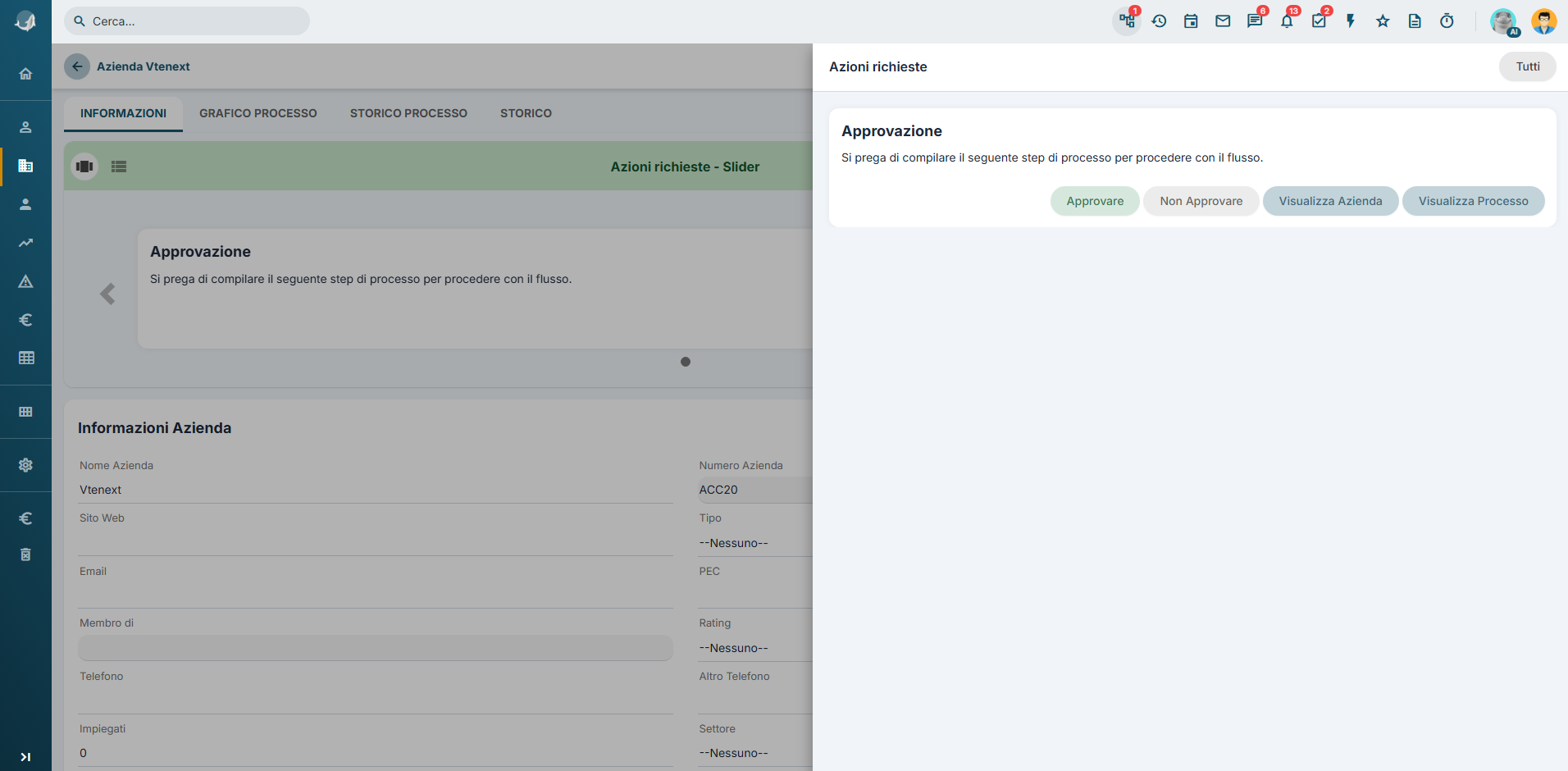The image size is (1568, 771).
Task: Open the upper euro icon in sidebar
Action: click(25, 320)
